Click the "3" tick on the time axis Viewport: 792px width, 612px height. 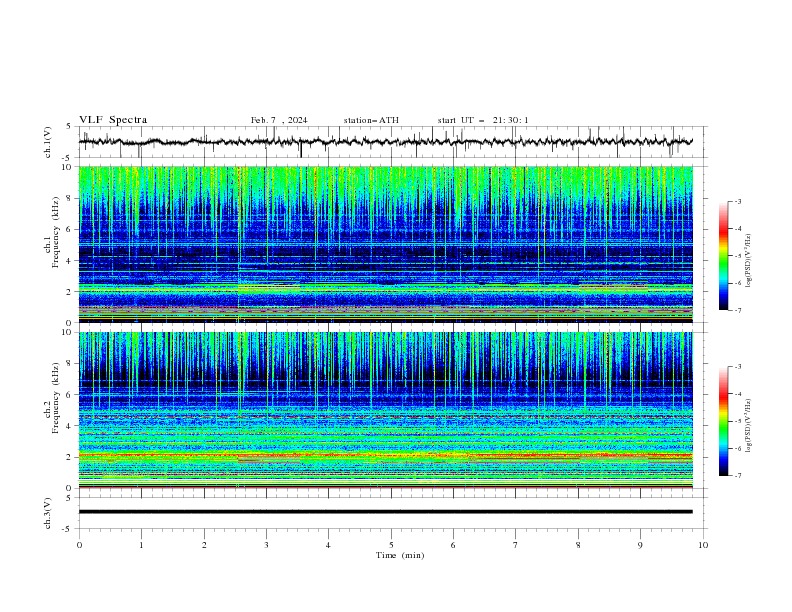pos(266,545)
